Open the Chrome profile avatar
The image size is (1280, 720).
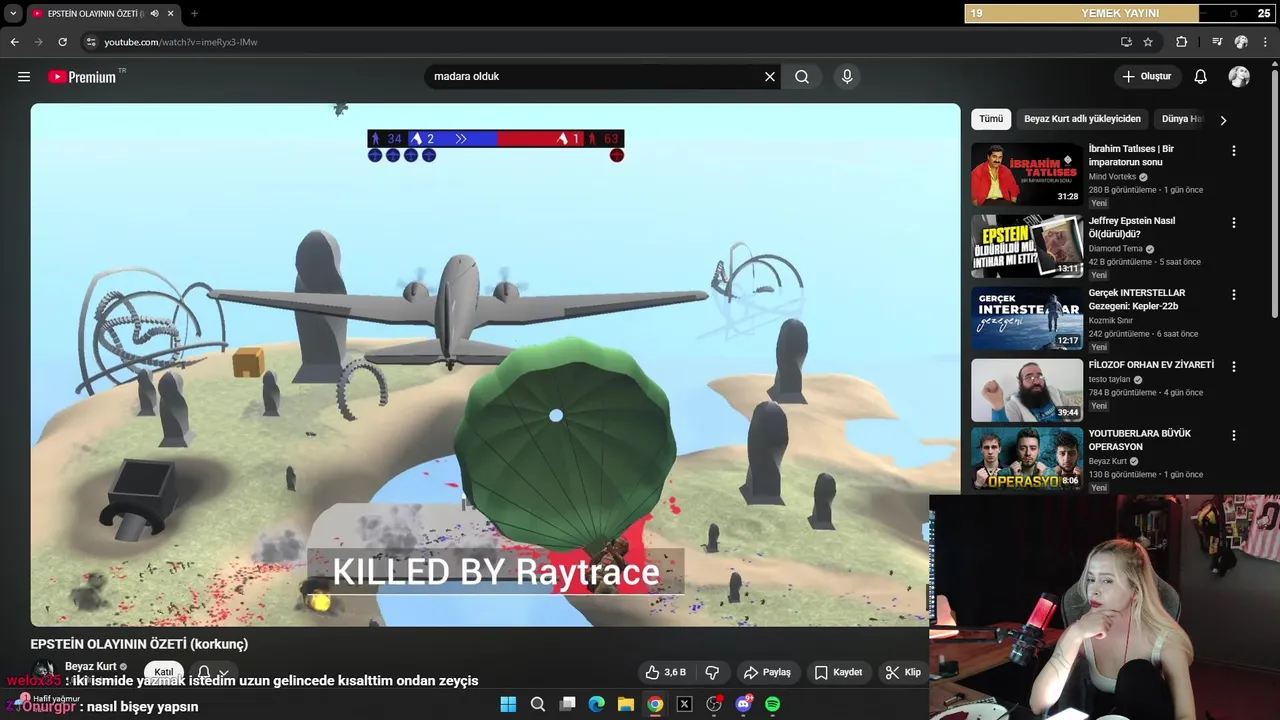1241,42
